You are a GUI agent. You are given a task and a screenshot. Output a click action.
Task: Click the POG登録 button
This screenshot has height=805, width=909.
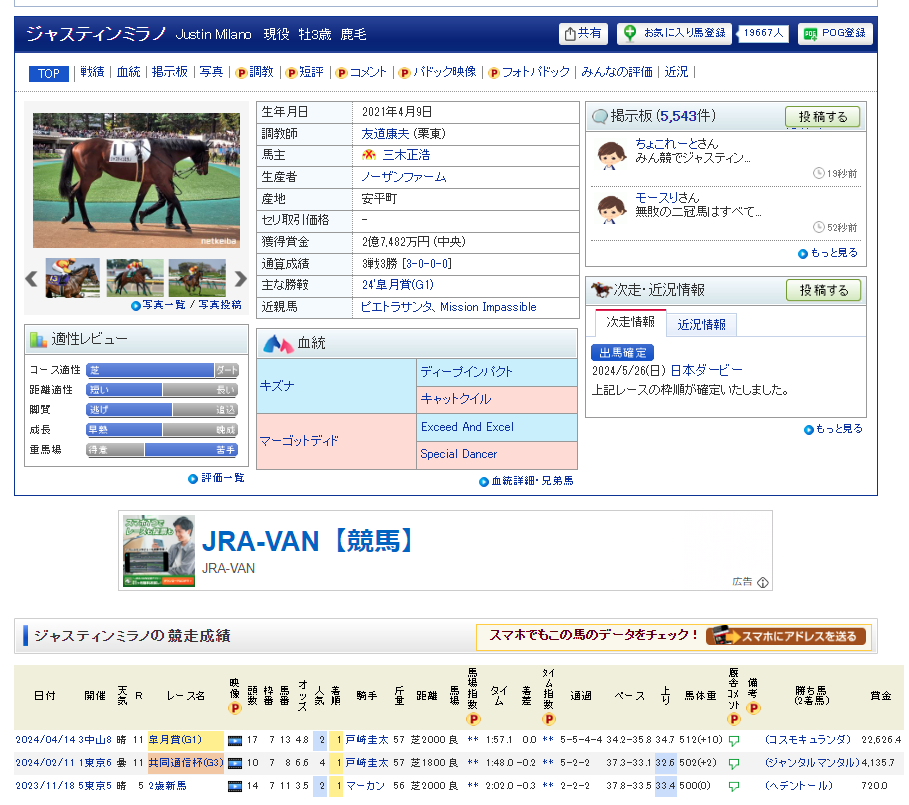click(x=835, y=34)
